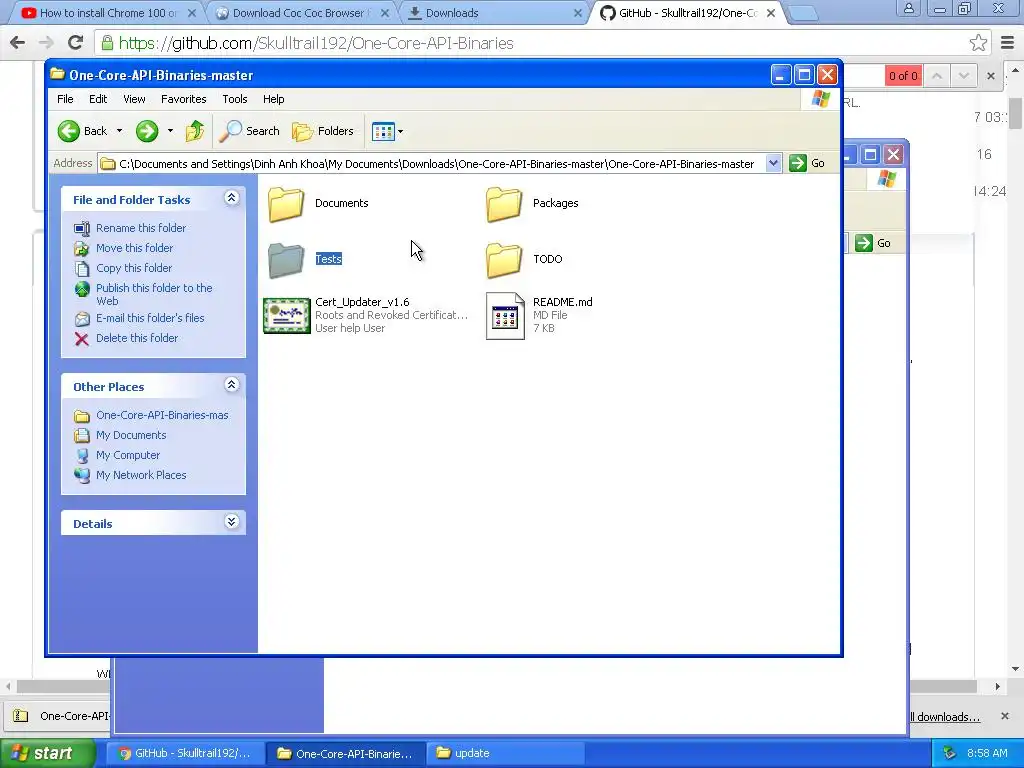Image resolution: width=1024 pixels, height=768 pixels.
Task: Close the Downloads tab
Action: coord(577,13)
